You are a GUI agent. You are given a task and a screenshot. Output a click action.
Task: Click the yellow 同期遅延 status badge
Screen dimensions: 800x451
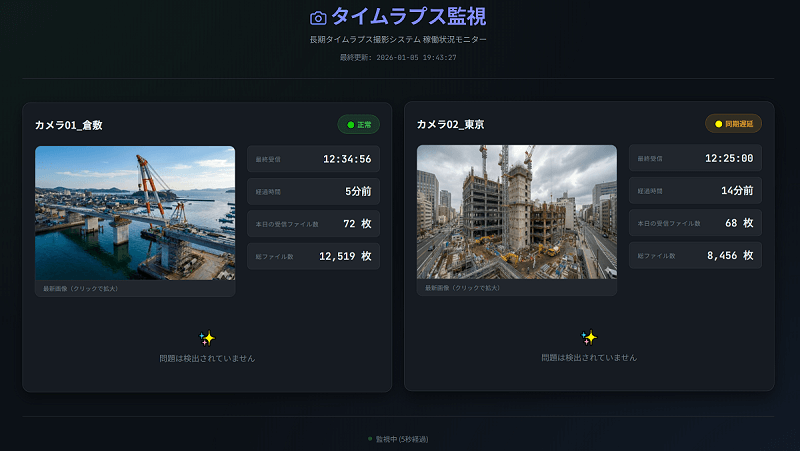point(733,123)
